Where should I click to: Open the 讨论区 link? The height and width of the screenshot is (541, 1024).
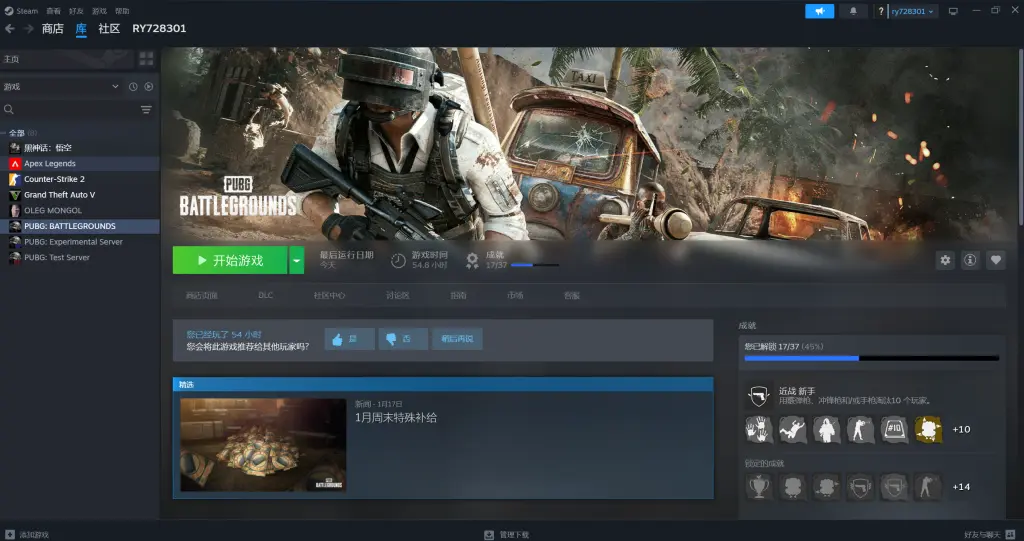click(x=397, y=296)
